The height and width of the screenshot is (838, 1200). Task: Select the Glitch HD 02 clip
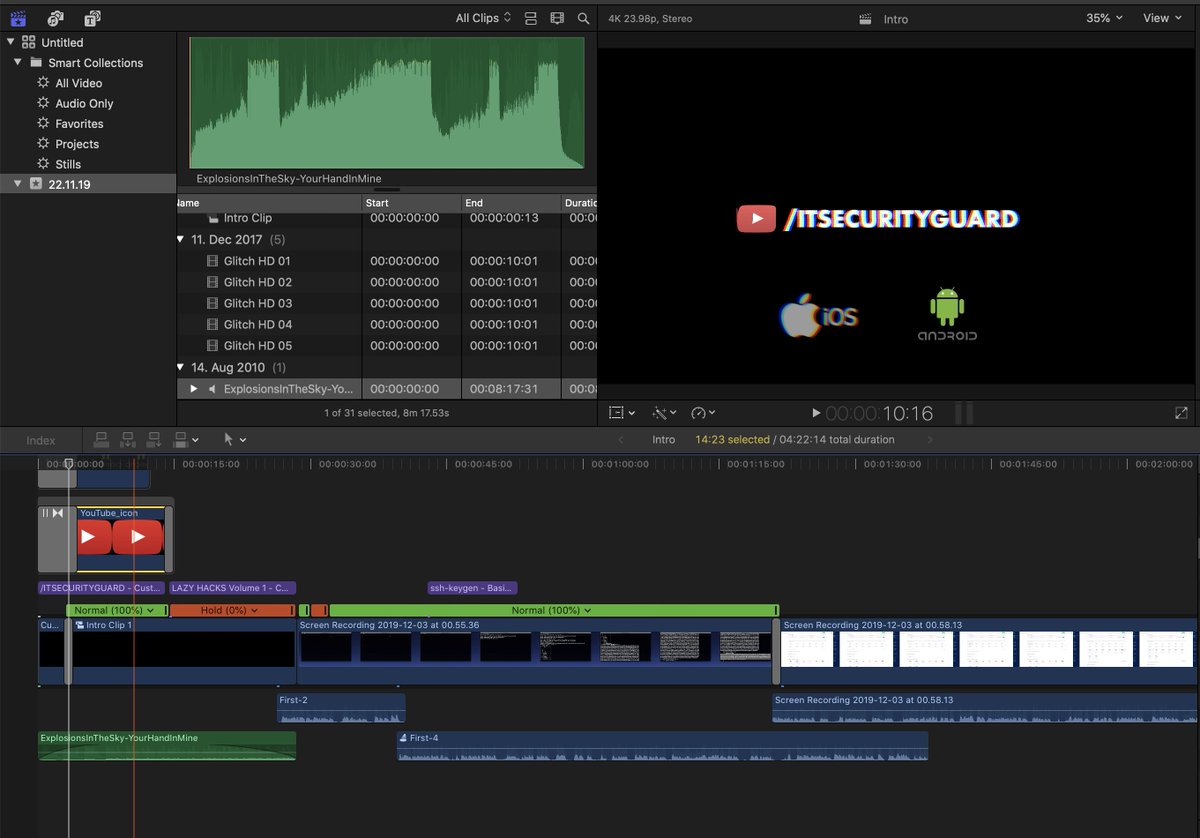387,282
